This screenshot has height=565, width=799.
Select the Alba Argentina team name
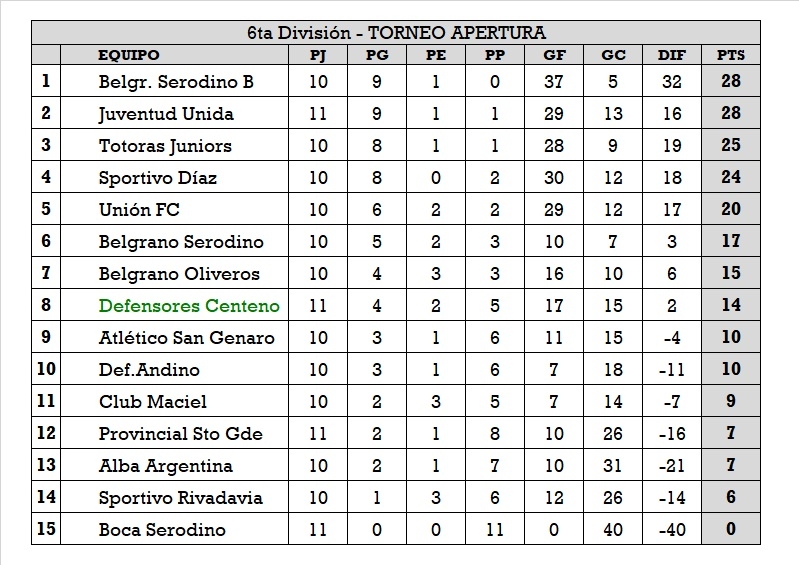click(x=165, y=466)
